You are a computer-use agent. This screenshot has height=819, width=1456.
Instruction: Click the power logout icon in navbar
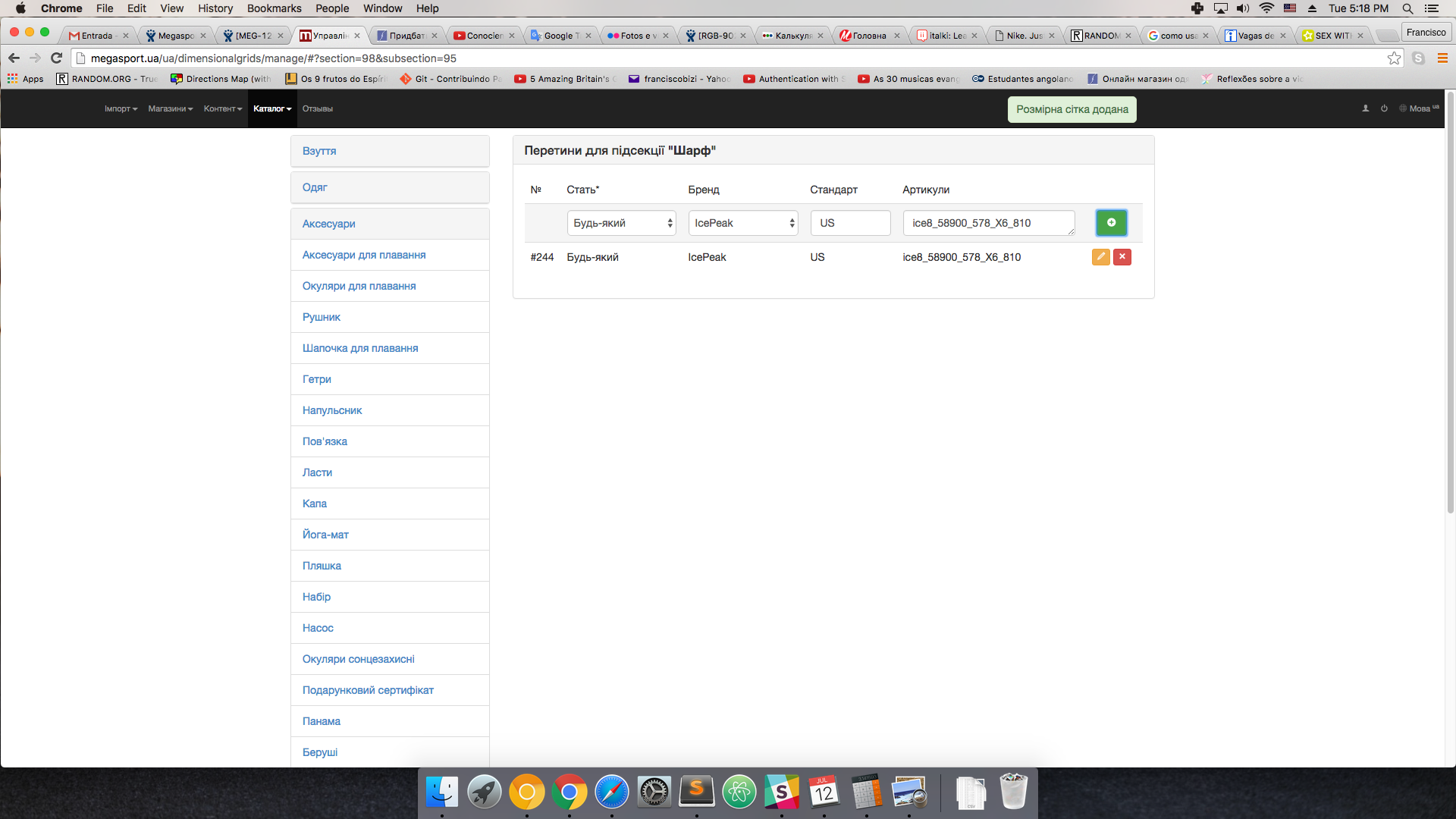pyautogui.click(x=1384, y=108)
